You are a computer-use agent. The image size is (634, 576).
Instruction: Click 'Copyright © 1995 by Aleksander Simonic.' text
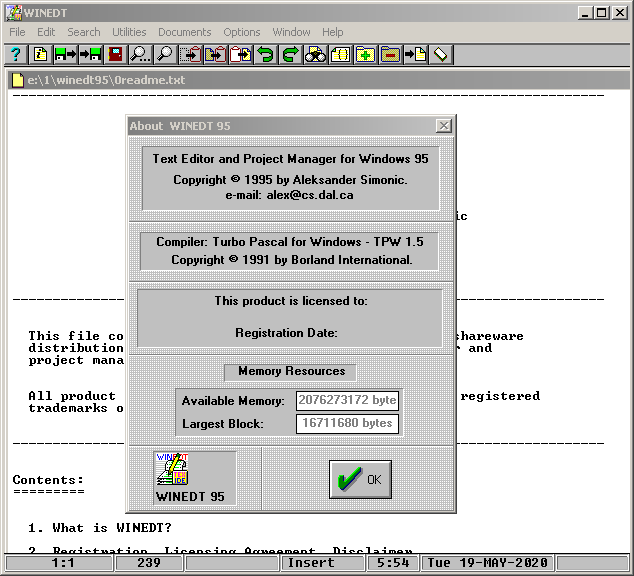[290, 179]
